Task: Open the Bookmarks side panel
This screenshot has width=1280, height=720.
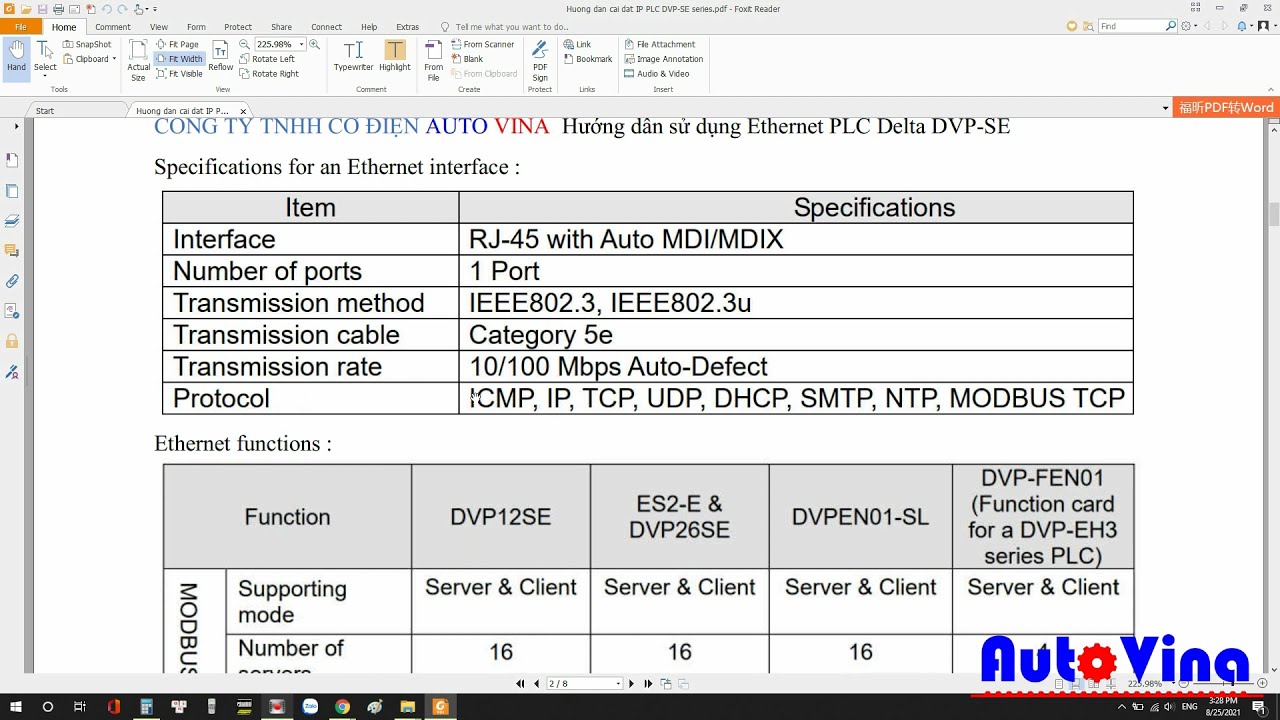Action: [x=12, y=160]
